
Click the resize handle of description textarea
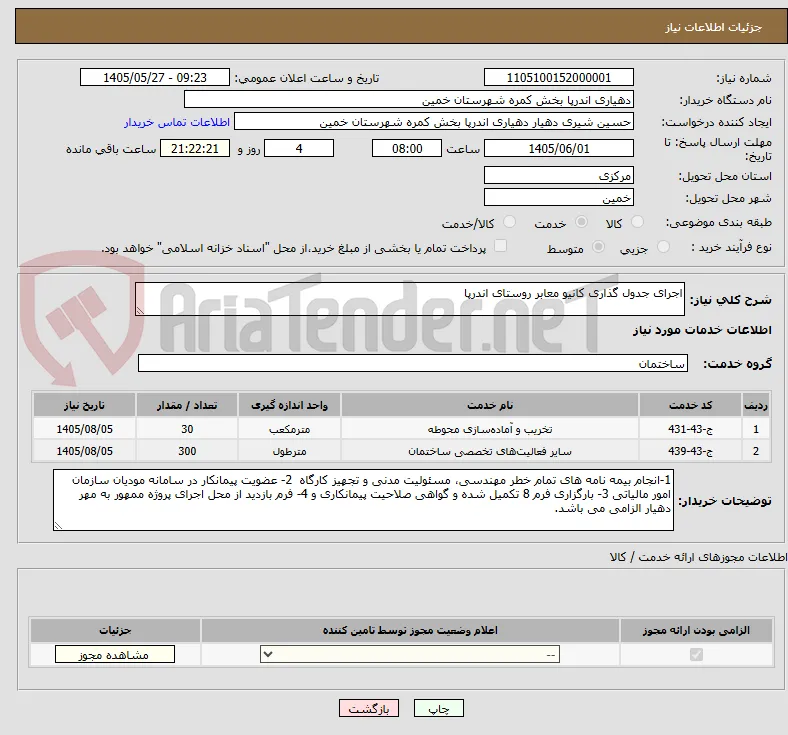[140, 311]
